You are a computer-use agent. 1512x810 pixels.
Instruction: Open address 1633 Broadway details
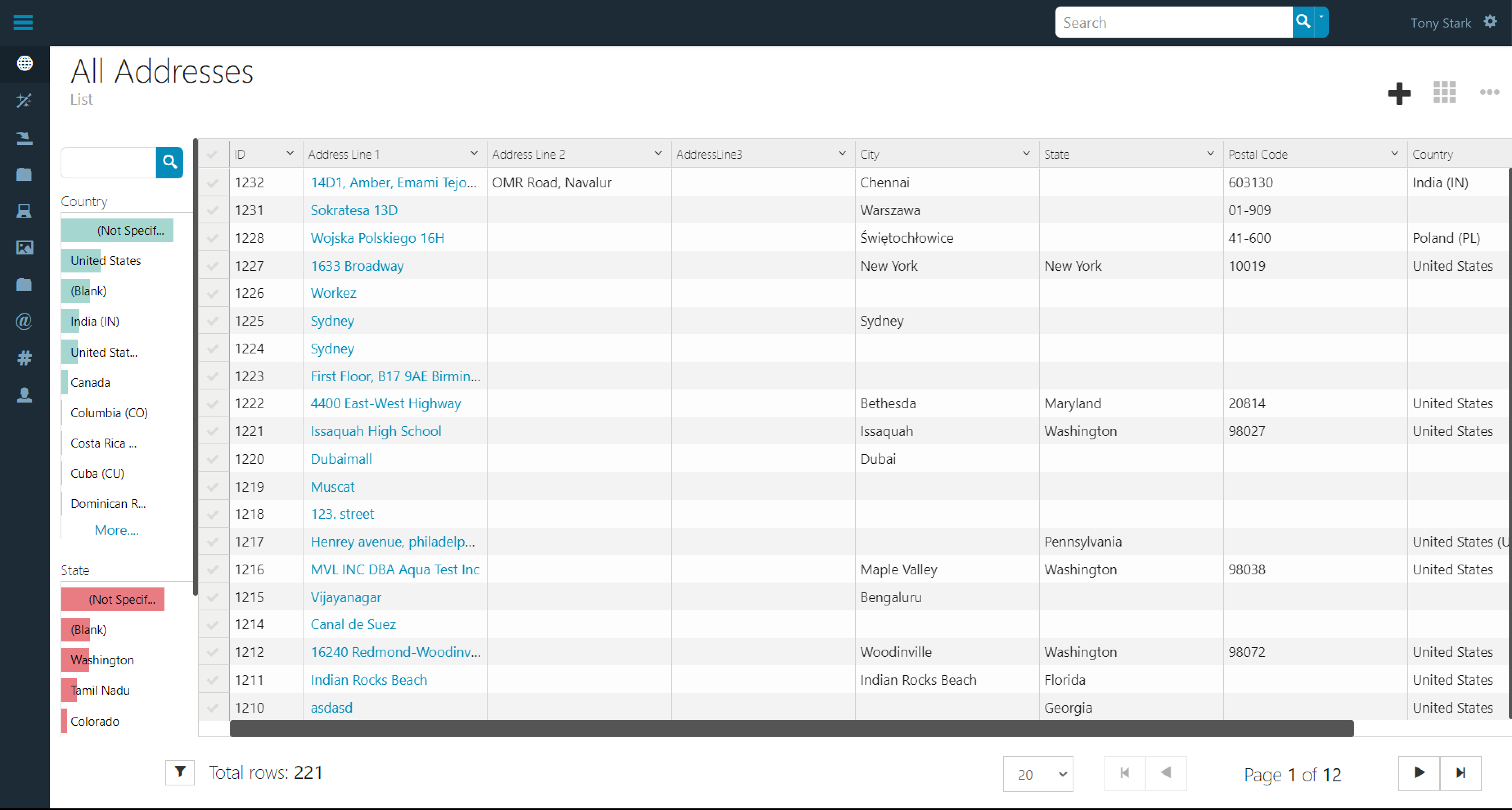[x=357, y=265]
